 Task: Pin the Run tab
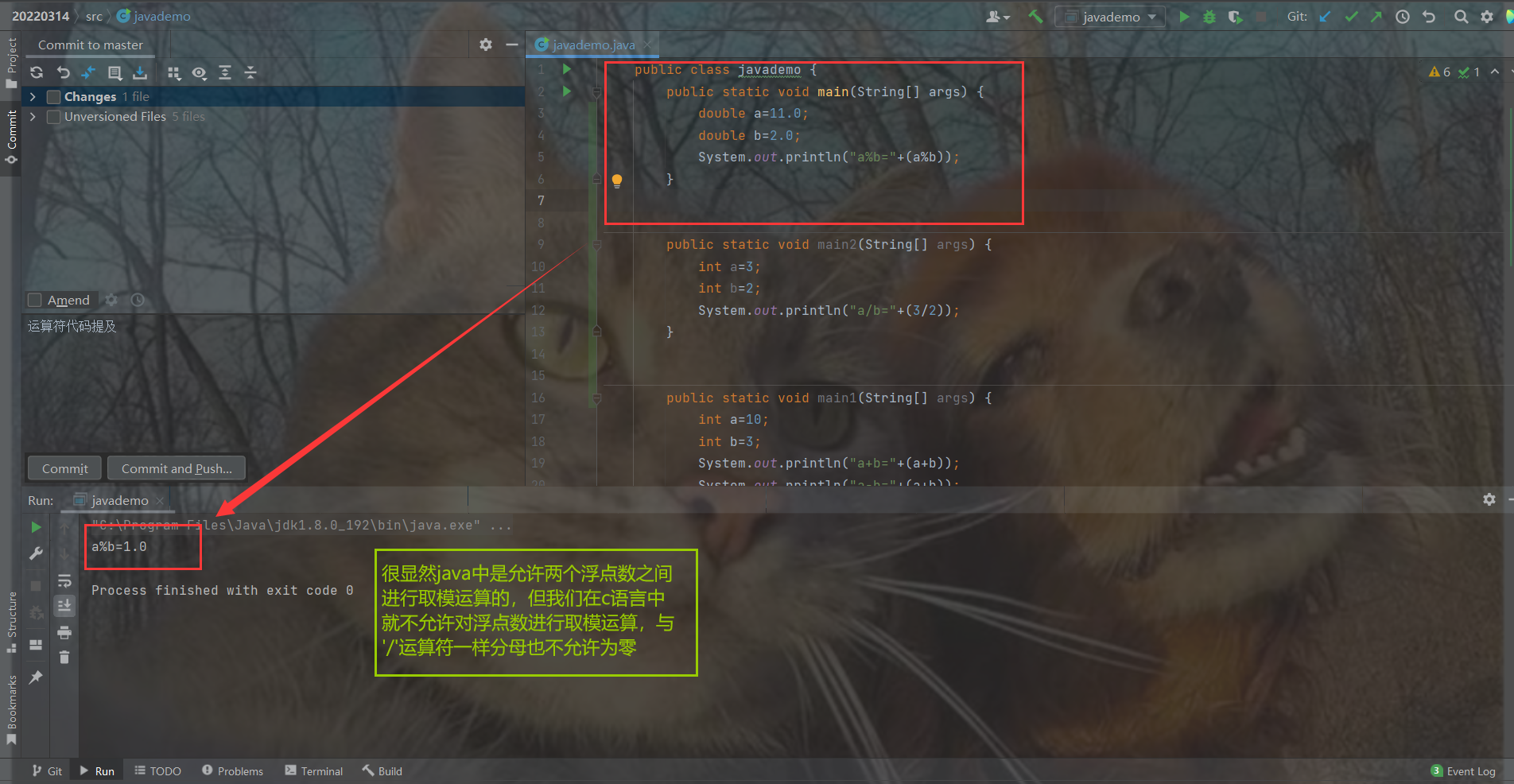click(36, 677)
